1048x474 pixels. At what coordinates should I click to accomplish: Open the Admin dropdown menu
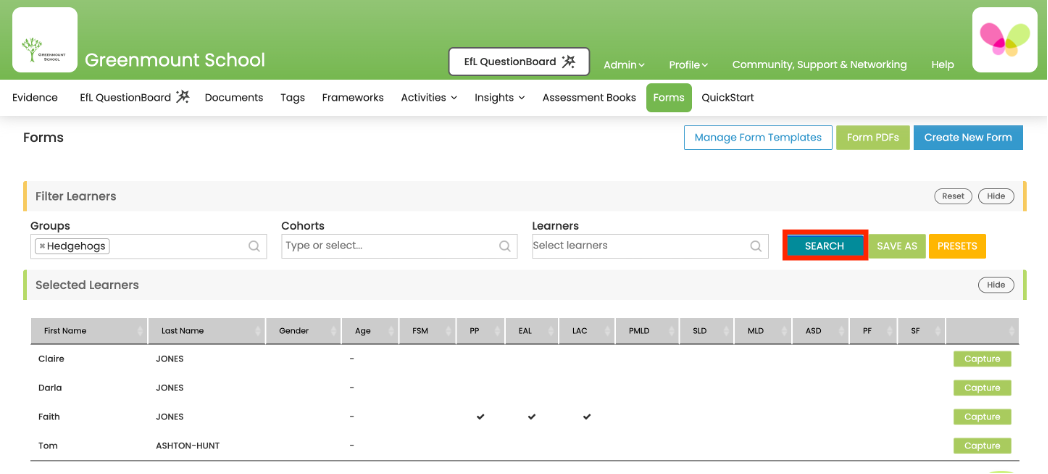[624, 65]
